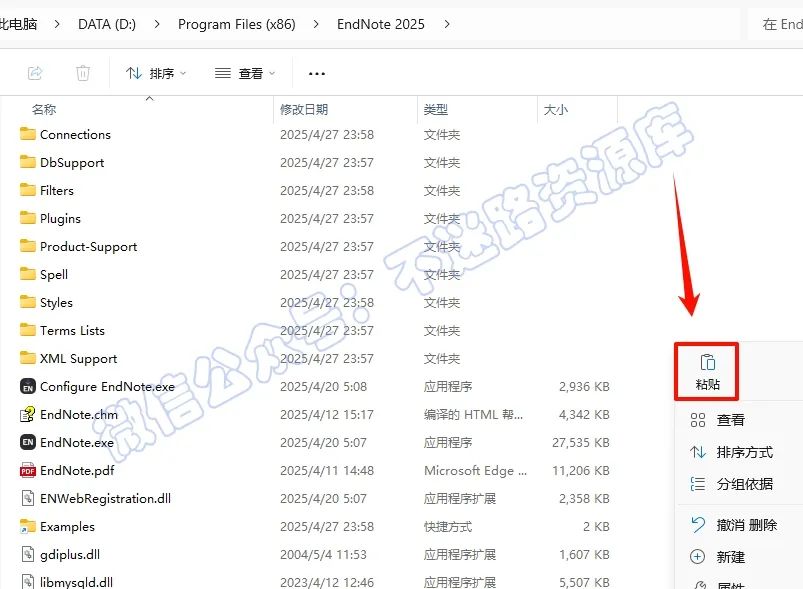Image resolution: width=803 pixels, height=589 pixels.
Task: Sort by the 名称 column header
Action: pyautogui.click(x=44, y=110)
